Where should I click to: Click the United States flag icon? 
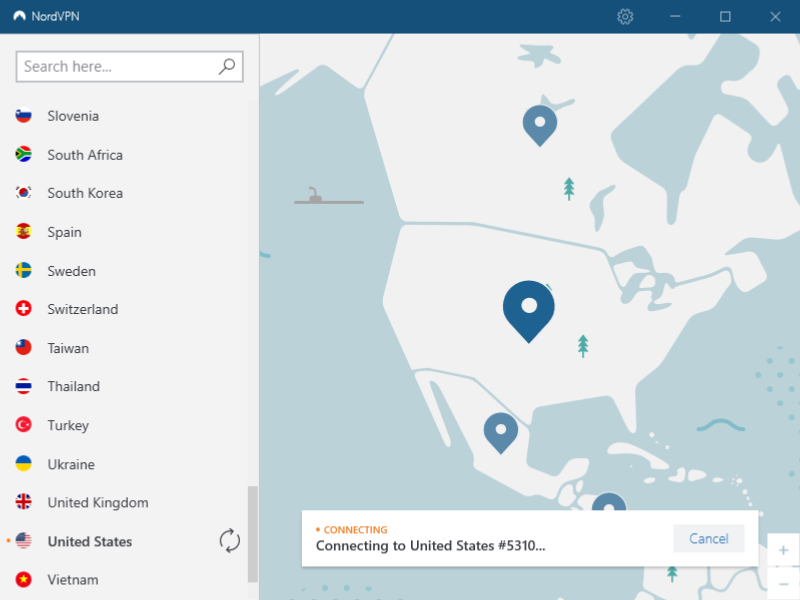[x=23, y=541]
